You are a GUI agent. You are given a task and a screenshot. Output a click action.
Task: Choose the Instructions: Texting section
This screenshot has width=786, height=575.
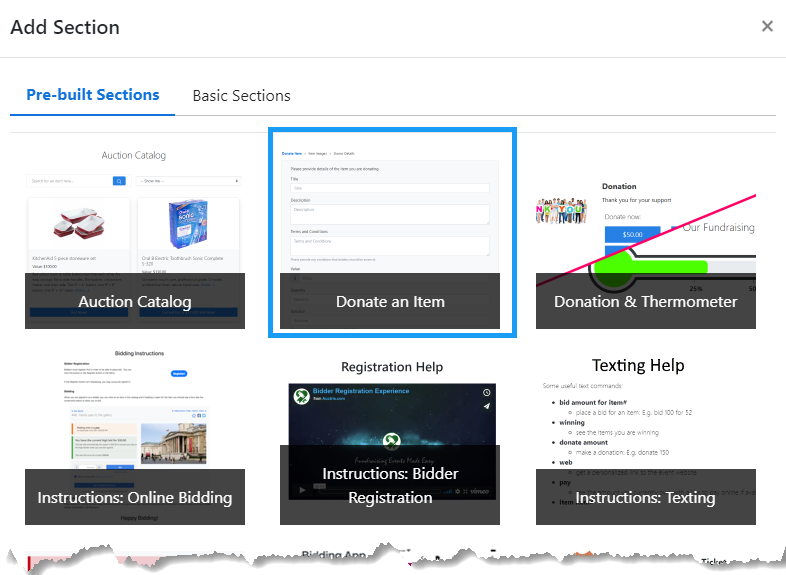645,497
